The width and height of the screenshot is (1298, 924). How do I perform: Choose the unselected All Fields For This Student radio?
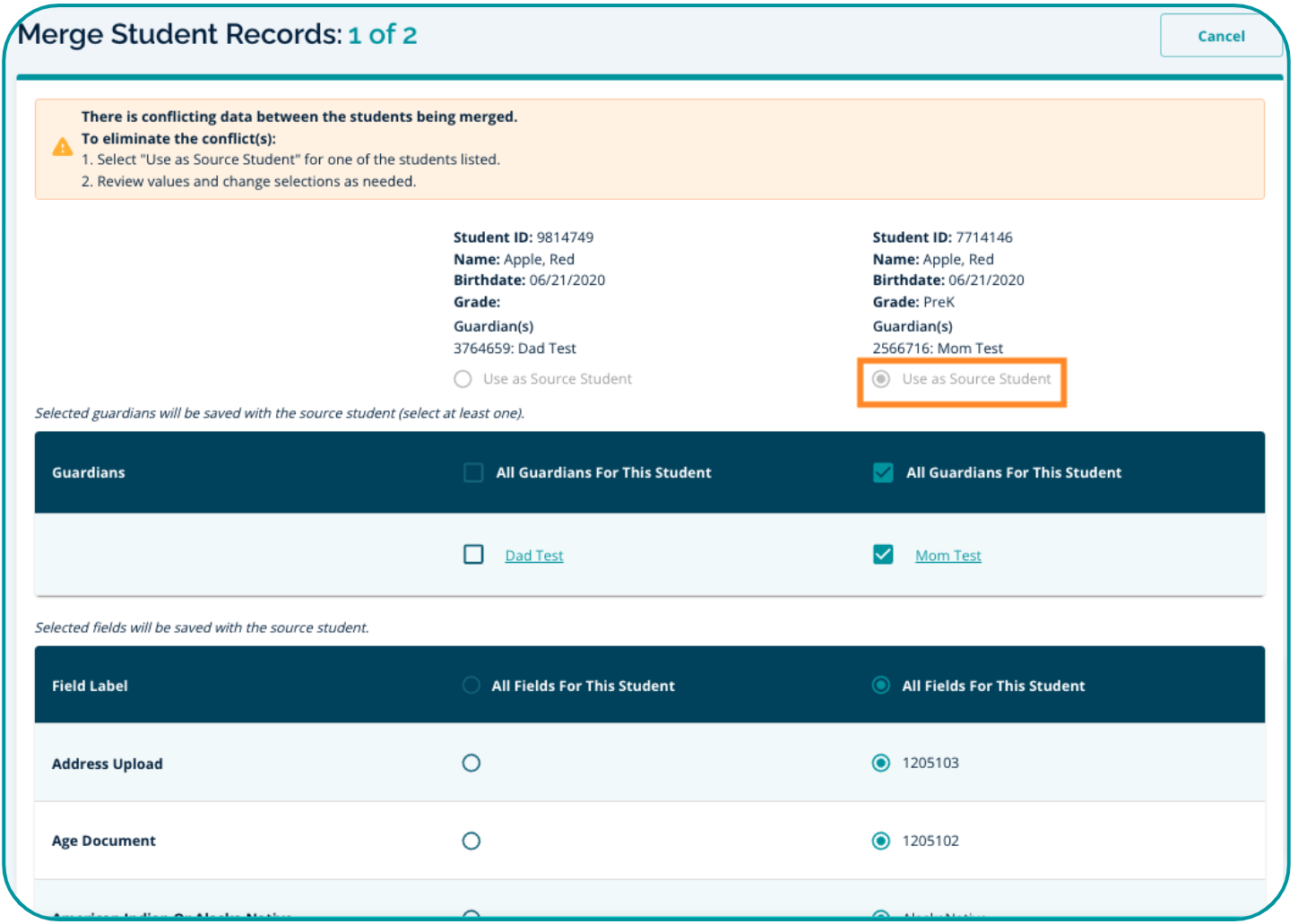click(471, 686)
